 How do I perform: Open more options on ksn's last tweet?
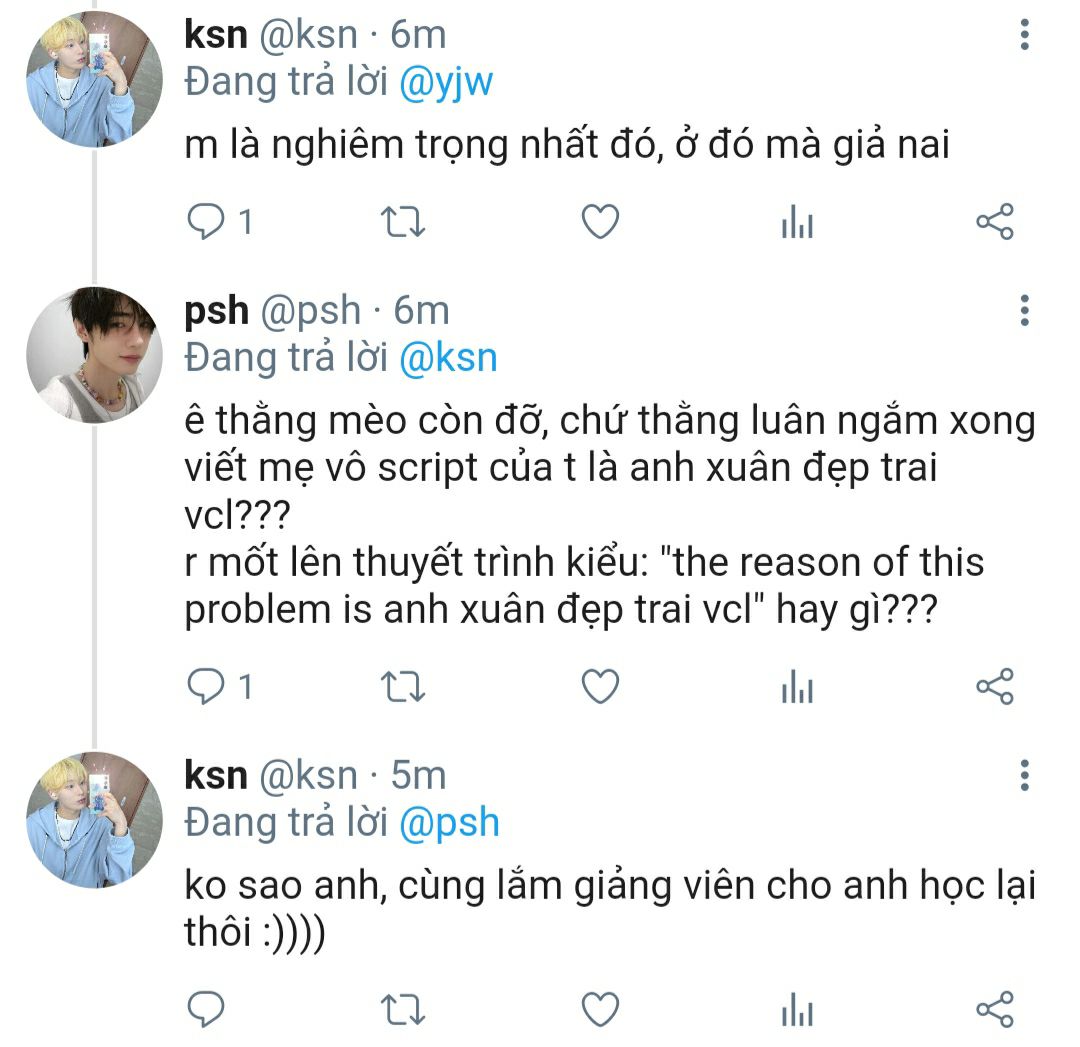click(1024, 775)
